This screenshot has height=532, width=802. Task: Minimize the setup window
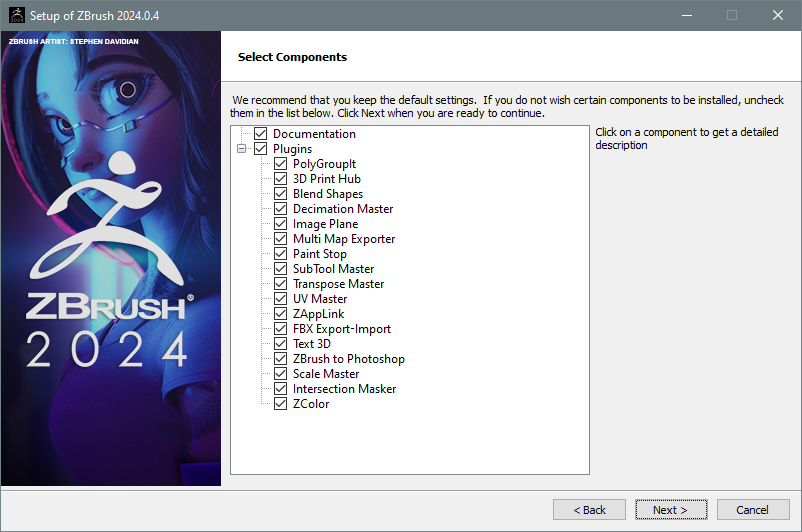pos(687,15)
